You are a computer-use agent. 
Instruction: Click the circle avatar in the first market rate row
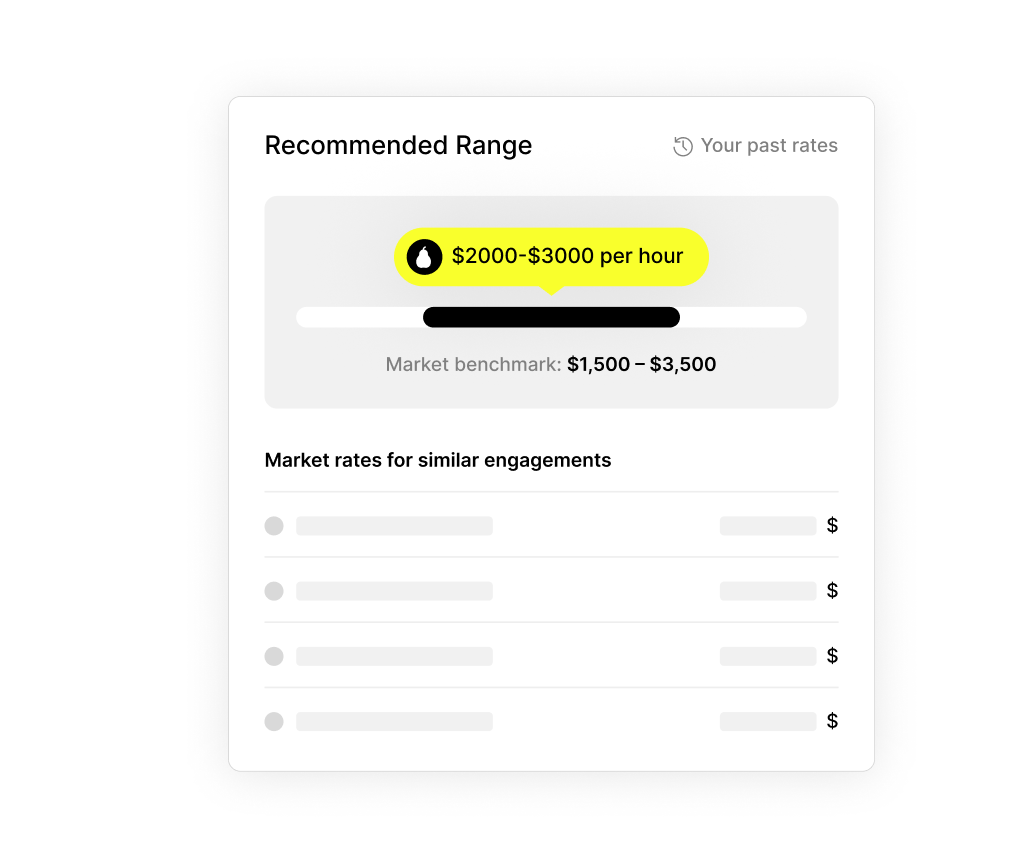pos(274,525)
